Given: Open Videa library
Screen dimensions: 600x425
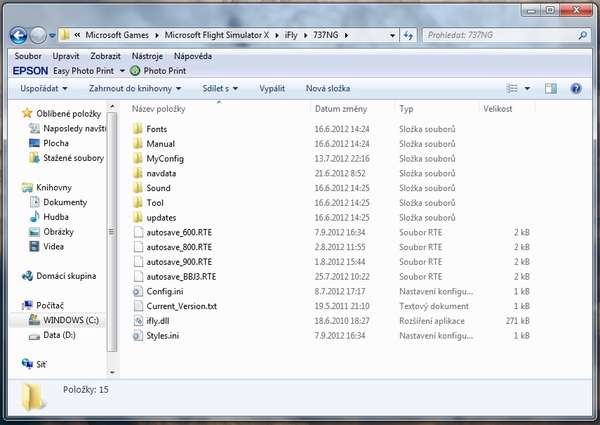Looking at the screenshot, I should (53, 246).
